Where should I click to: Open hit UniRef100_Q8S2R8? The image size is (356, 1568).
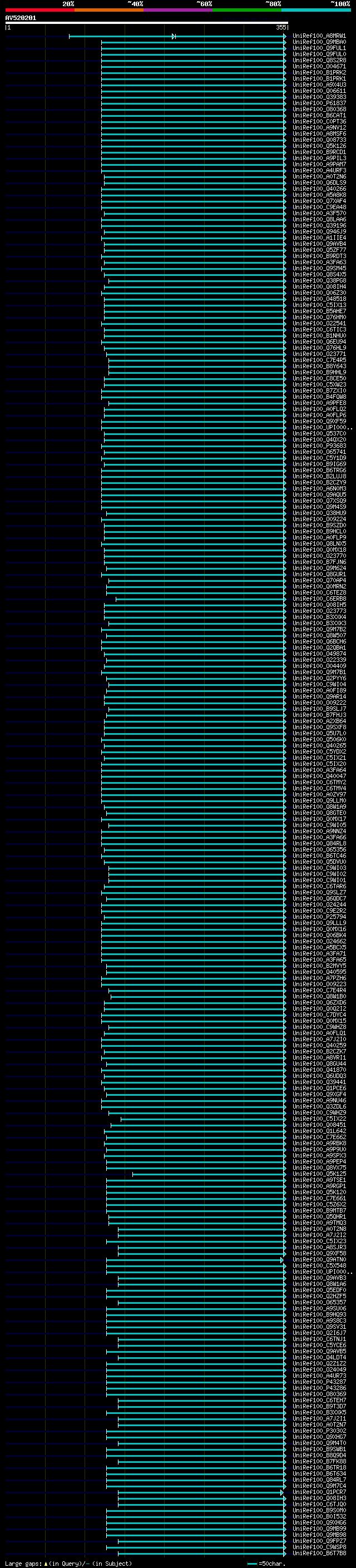click(x=319, y=60)
